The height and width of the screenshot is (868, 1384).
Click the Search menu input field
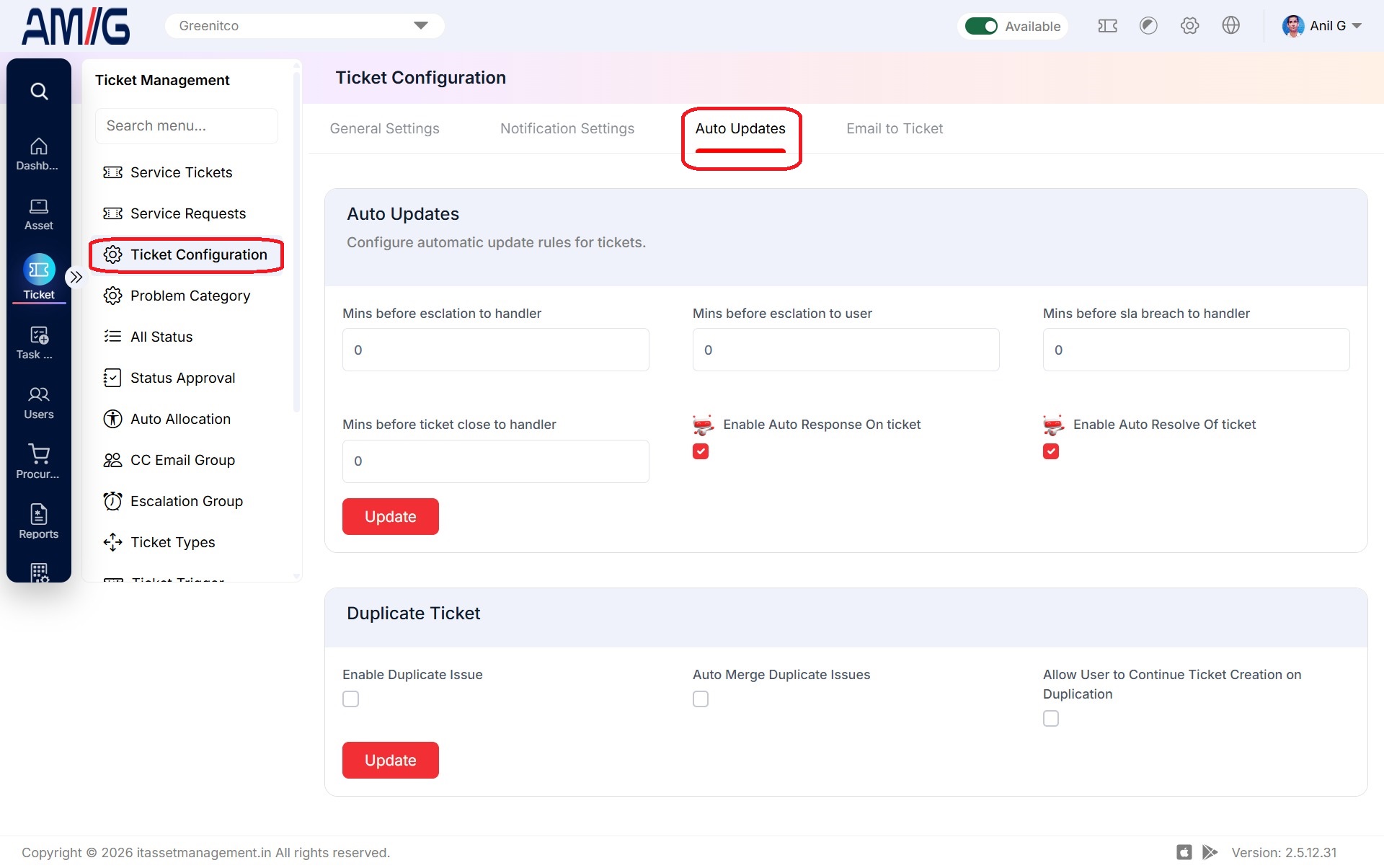[187, 125]
